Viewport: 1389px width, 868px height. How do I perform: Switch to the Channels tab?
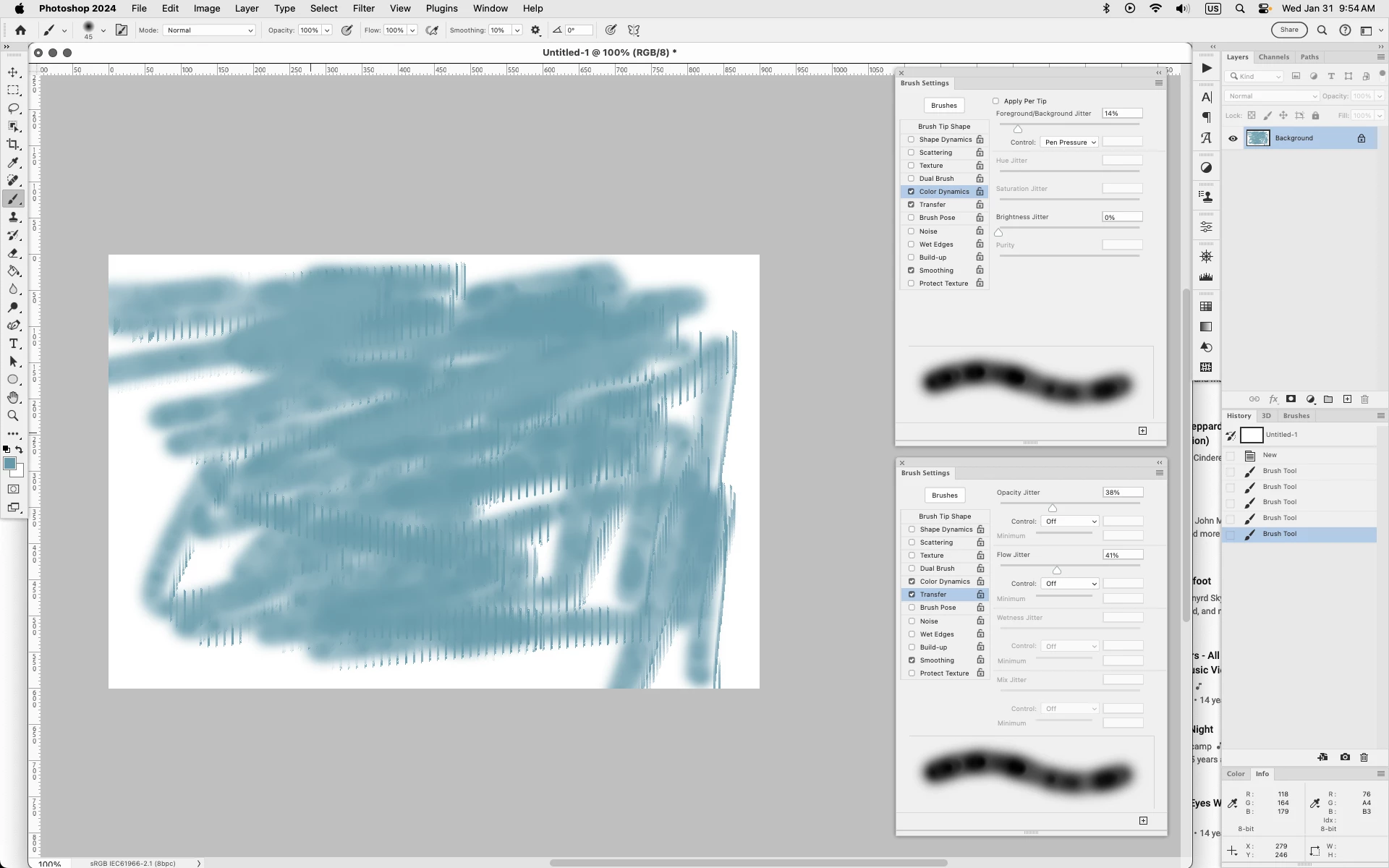click(1273, 57)
